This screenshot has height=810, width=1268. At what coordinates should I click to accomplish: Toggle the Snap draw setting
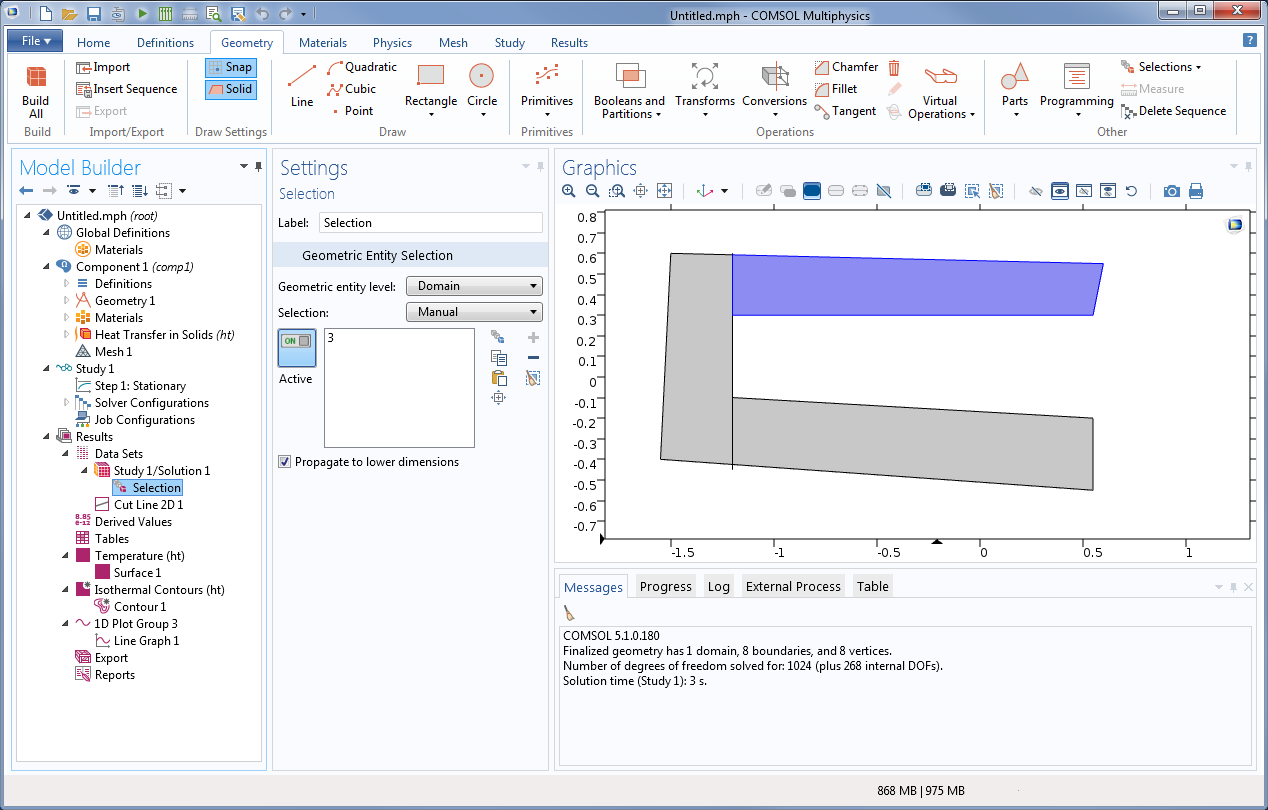(x=230, y=67)
